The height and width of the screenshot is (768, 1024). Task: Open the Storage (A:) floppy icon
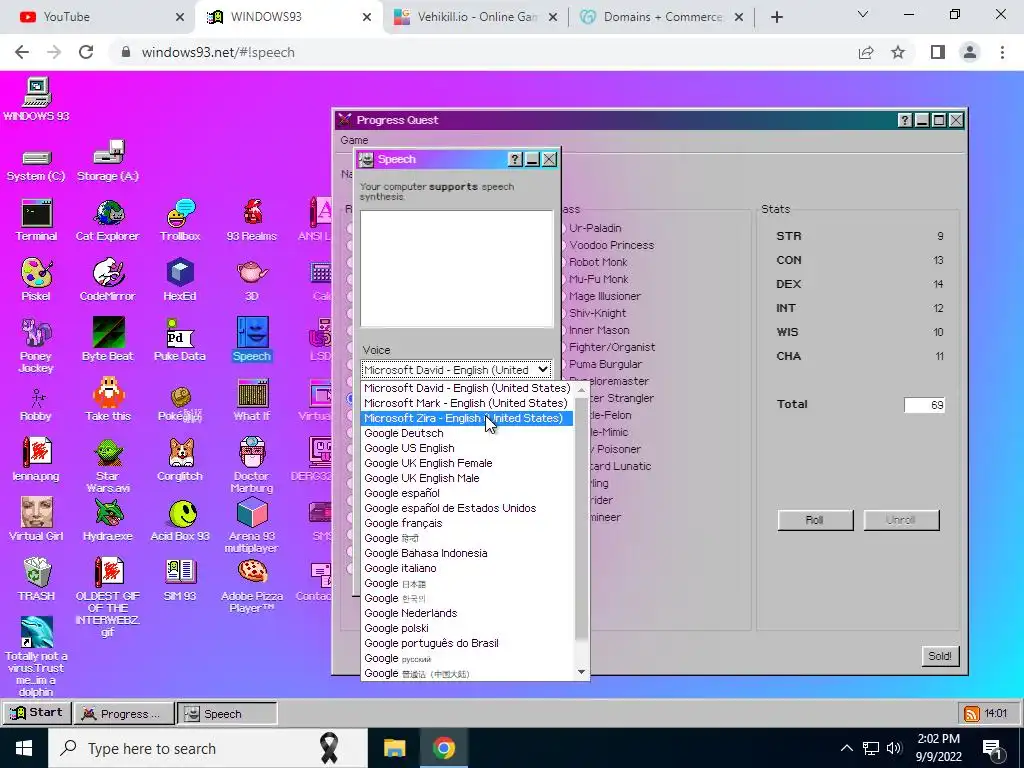coord(108,161)
